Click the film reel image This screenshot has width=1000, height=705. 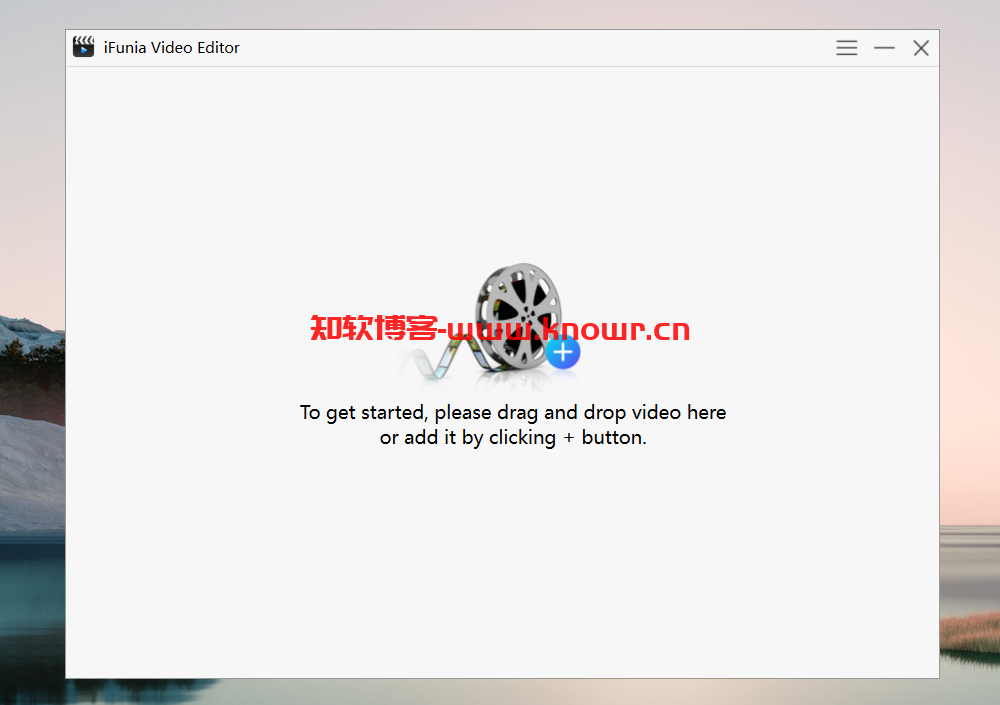(x=518, y=317)
